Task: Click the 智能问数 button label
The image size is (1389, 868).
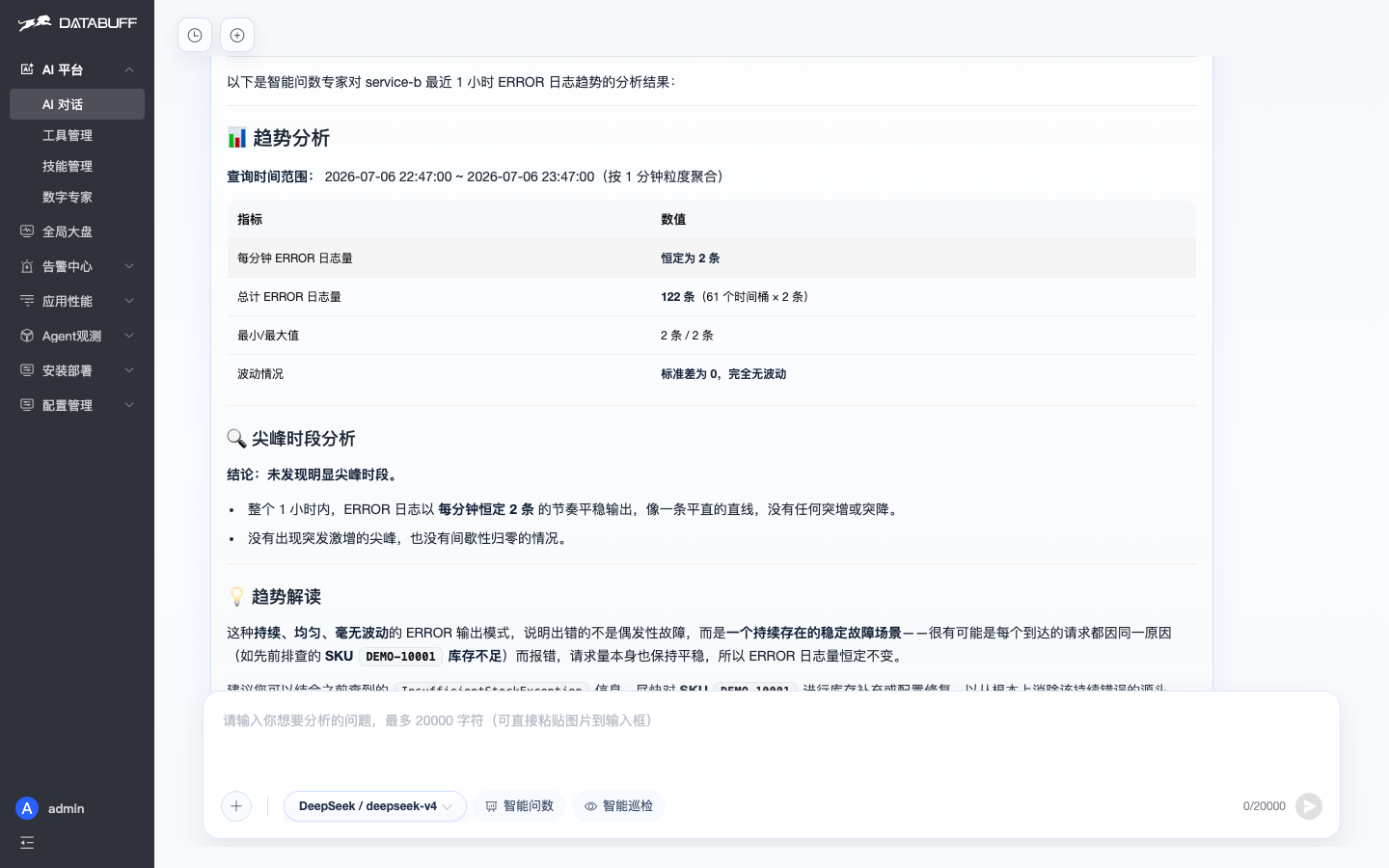Action: 529,806
